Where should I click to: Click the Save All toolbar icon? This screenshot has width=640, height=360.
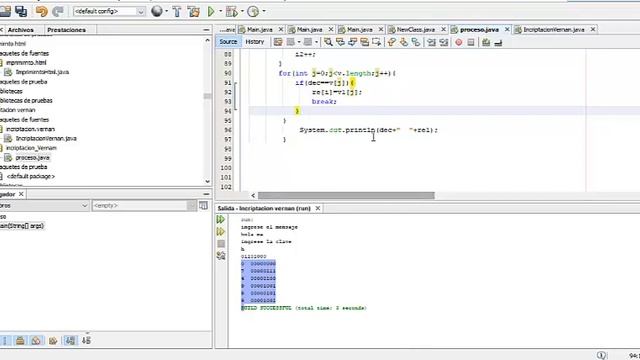(21, 11)
